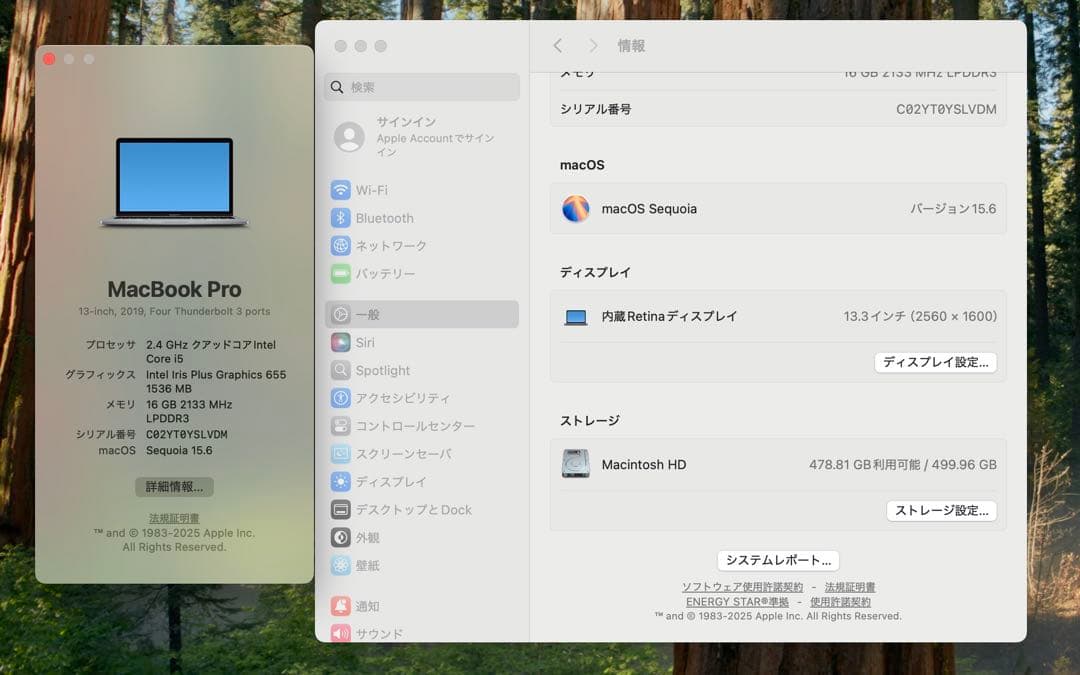This screenshot has width=1080, height=675.
Task: Click 13.3インチ (2560 × 1600) value
Action: (x=920, y=316)
